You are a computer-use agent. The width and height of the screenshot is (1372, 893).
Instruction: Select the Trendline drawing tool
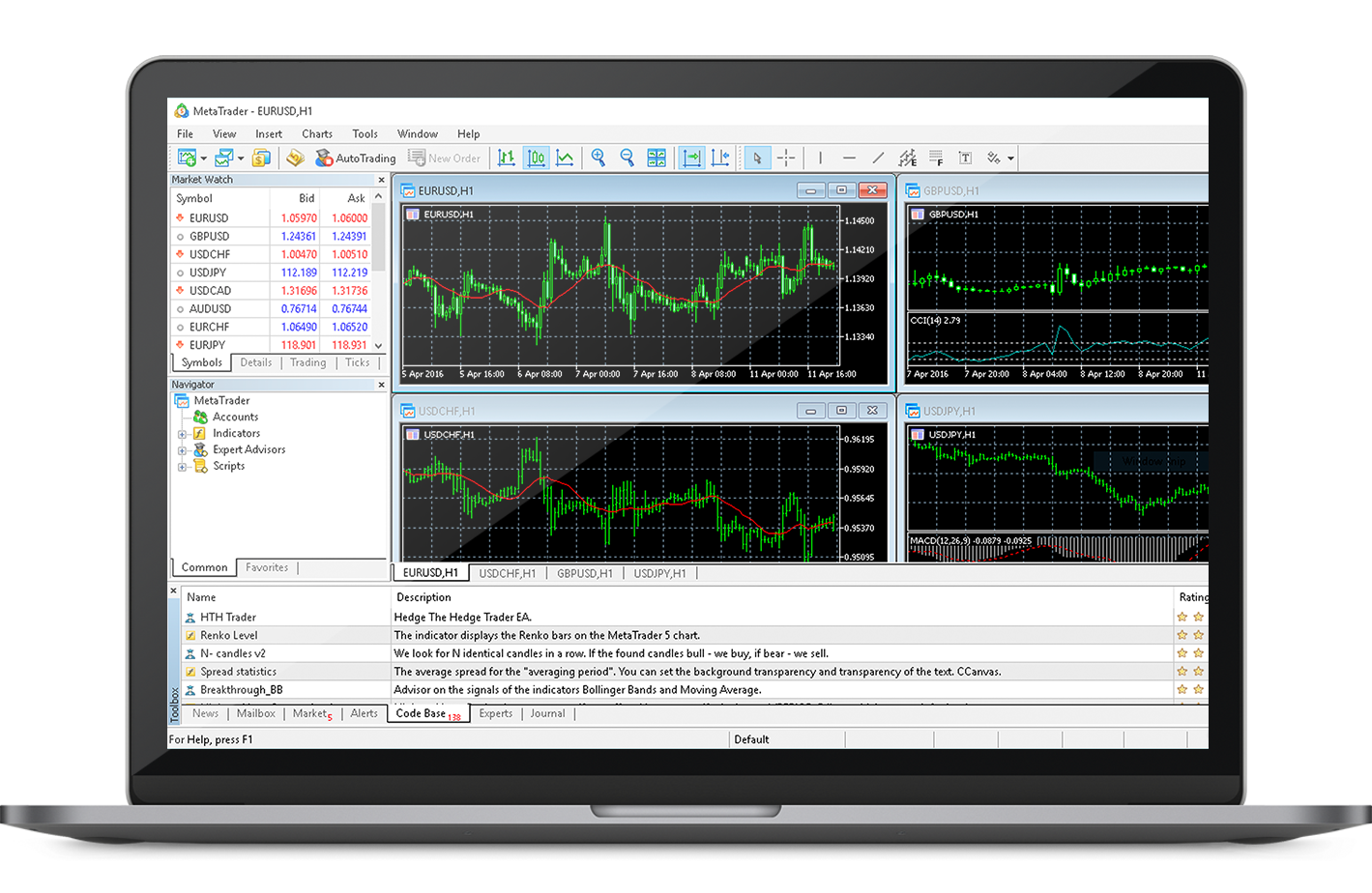coord(878,158)
